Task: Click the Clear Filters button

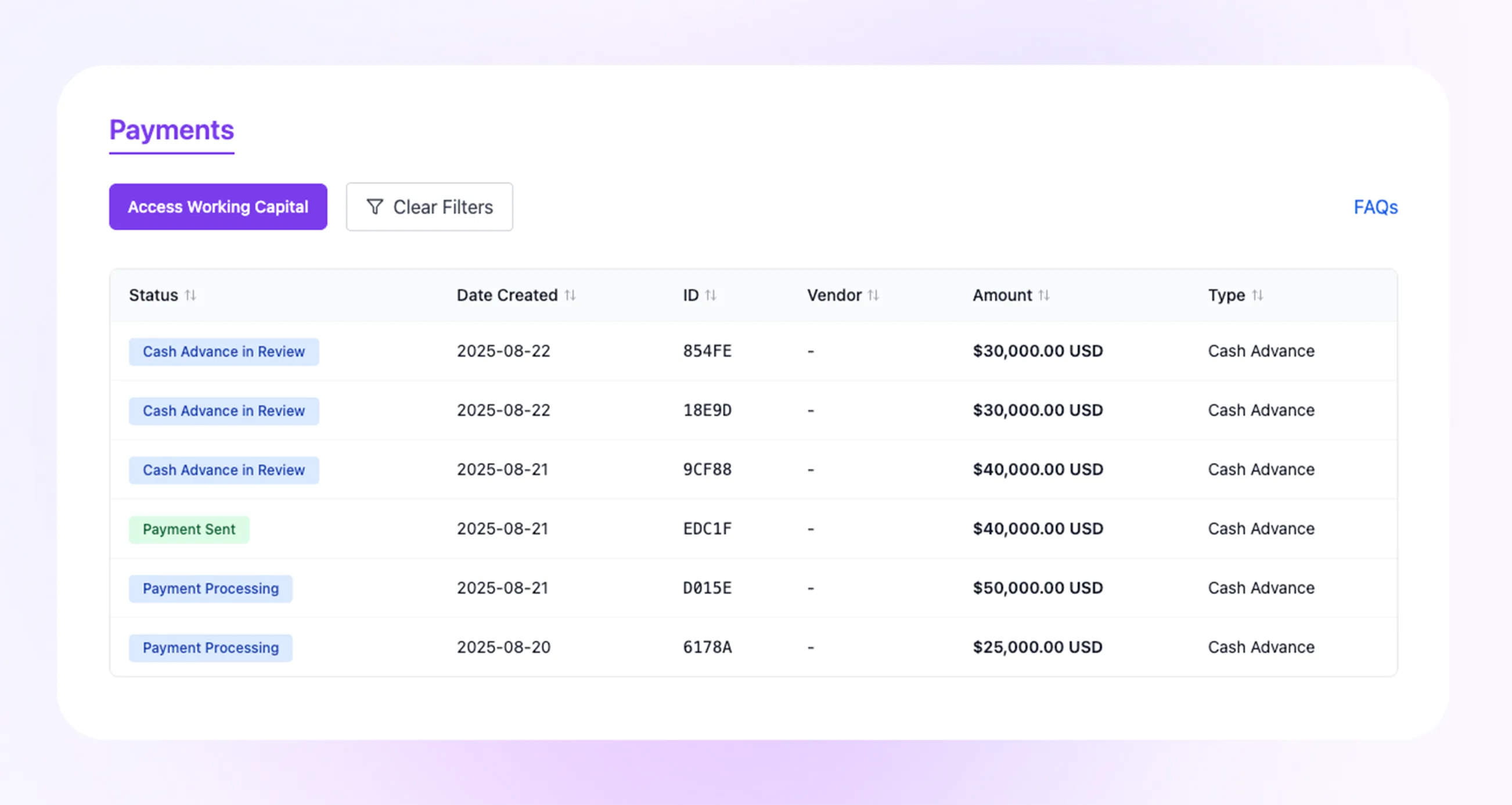Action: pyautogui.click(x=429, y=207)
